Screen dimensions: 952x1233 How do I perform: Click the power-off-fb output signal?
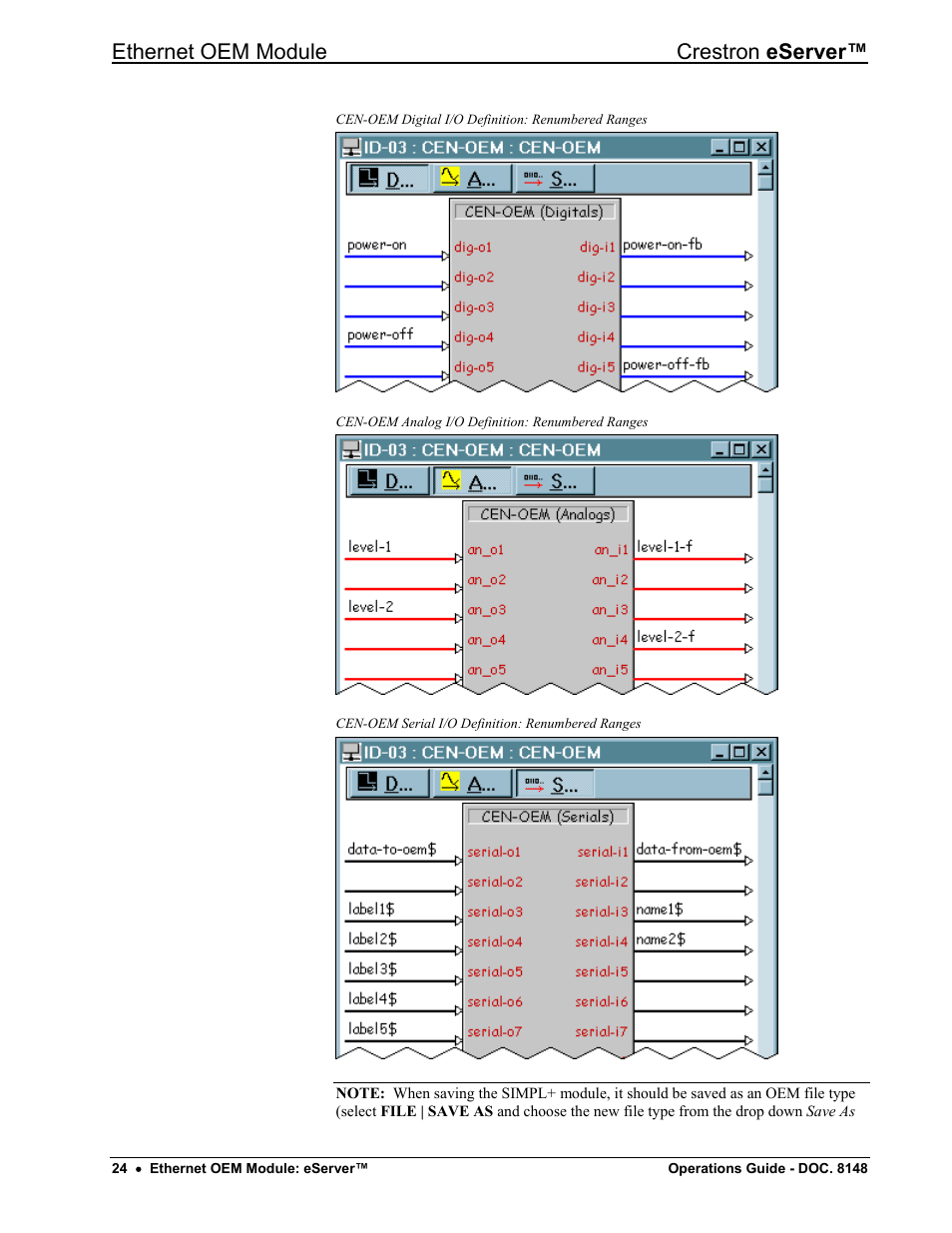667,364
